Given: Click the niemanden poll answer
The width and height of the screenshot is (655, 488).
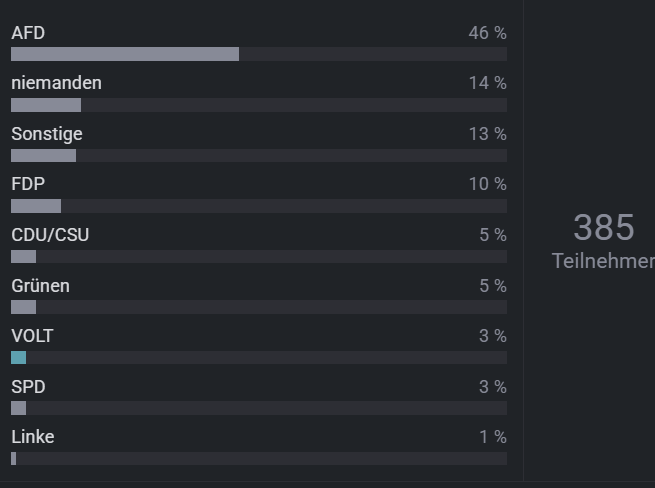Looking at the screenshot, I should (56, 83).
